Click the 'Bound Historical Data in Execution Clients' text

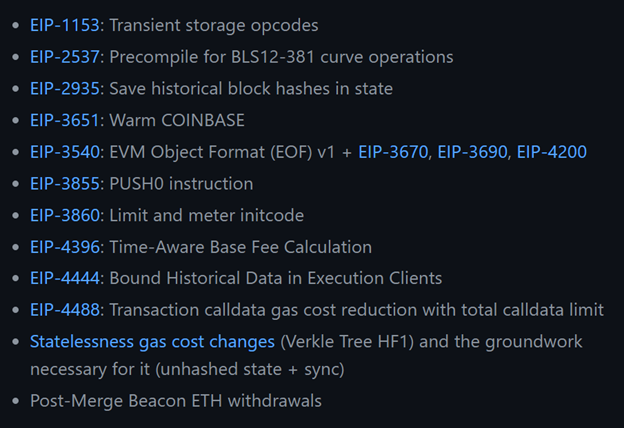coord(275,278)
